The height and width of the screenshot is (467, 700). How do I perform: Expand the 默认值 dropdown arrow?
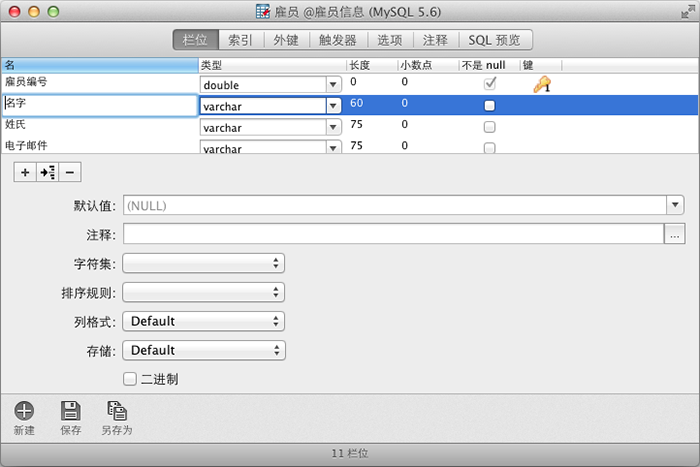tap(675, 205)
